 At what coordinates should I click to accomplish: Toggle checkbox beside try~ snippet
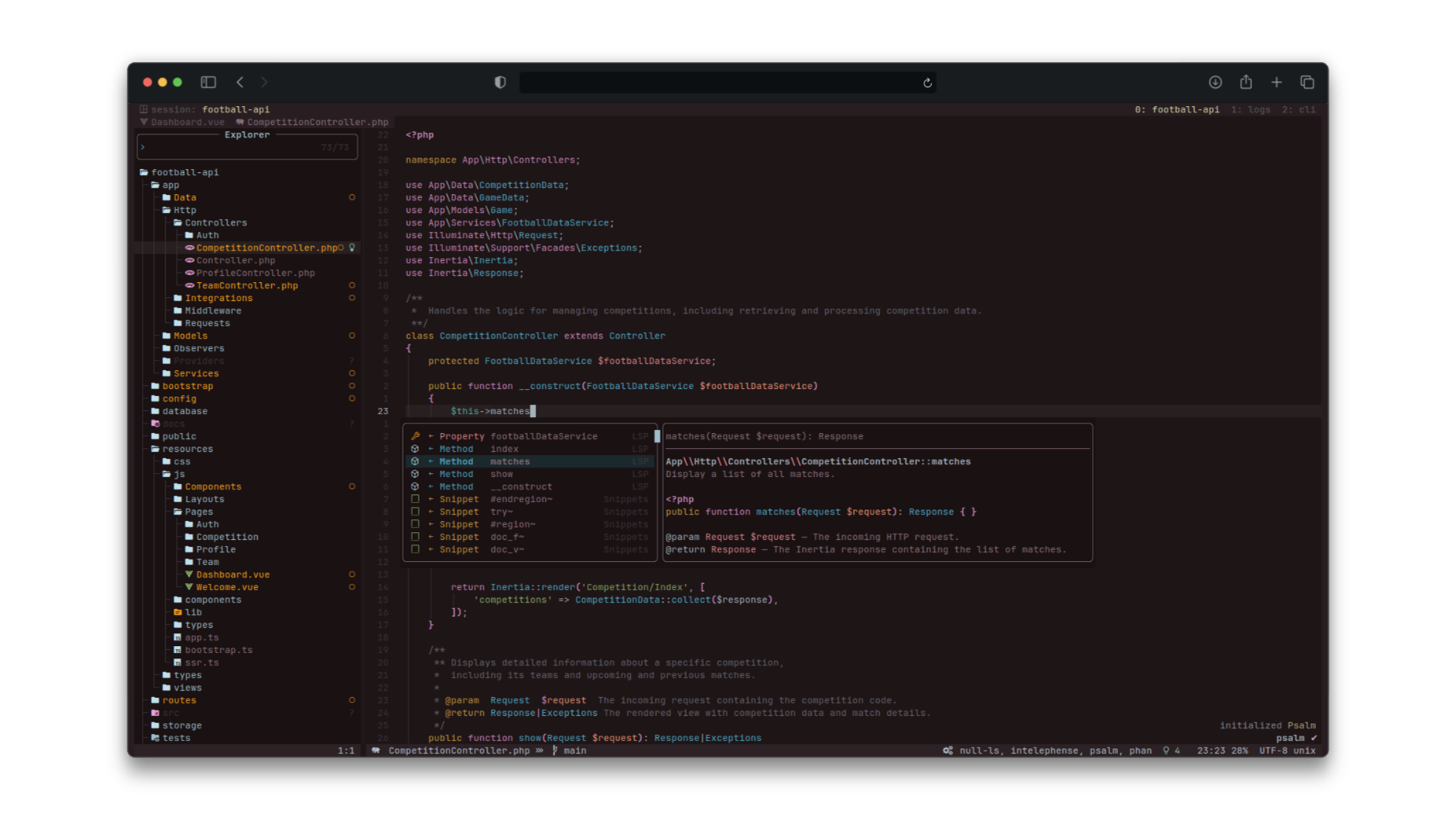tap(415, 512)
